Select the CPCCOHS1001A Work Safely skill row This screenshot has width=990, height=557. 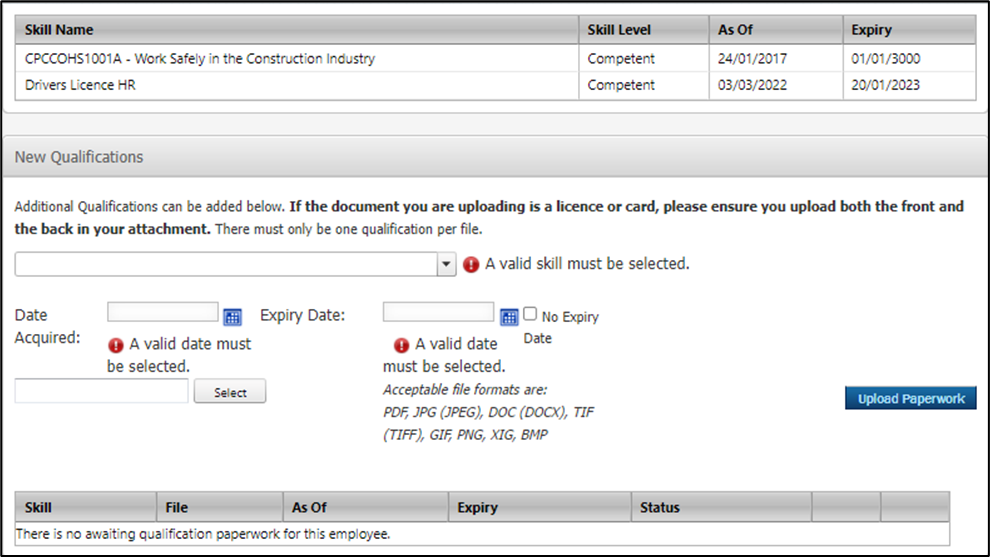(200, 59)
